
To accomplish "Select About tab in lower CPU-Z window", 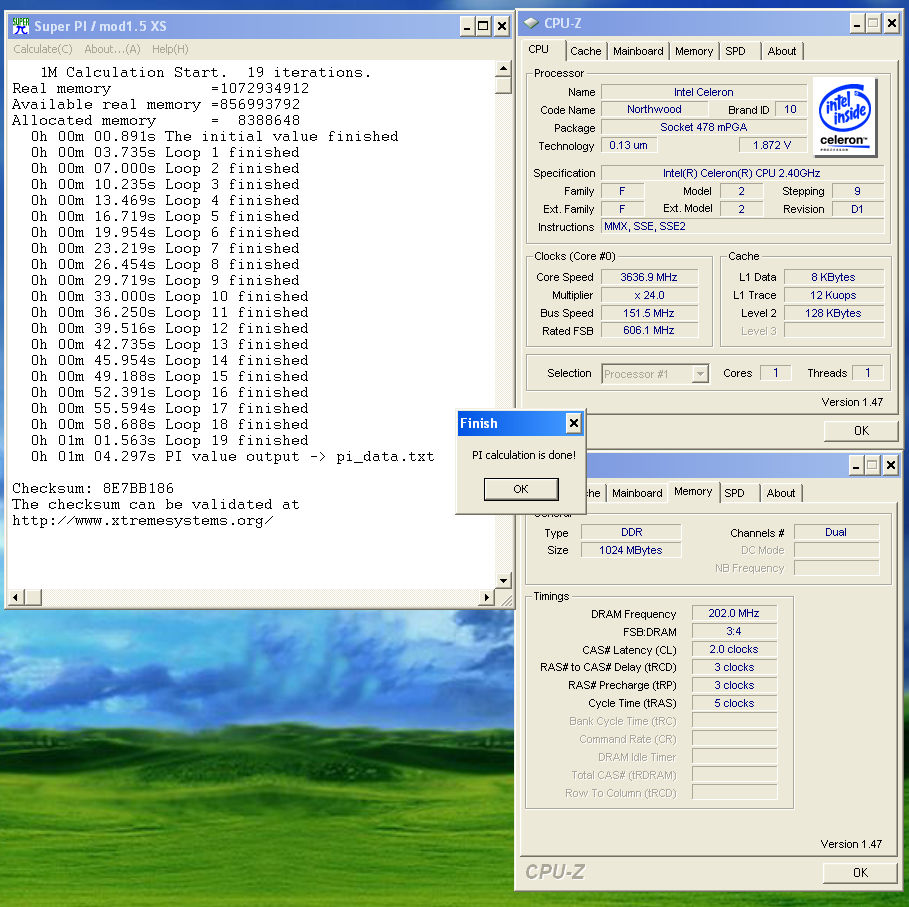I will pos(780,493).
